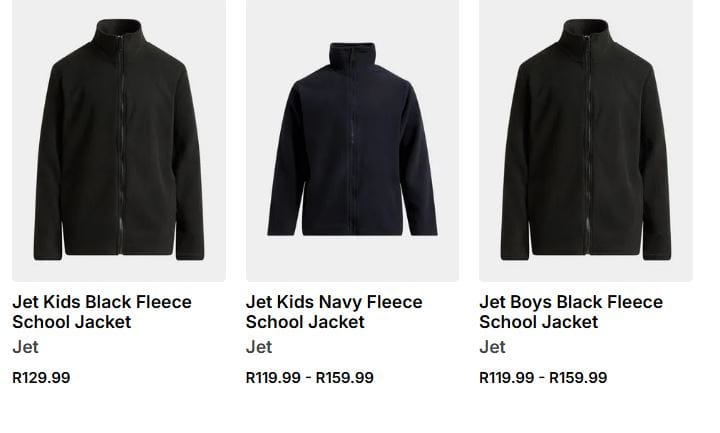Click the Jet Kids Navy Fleece School Jacket title
This screenshot has width=720, height=433.
[334, 312]
